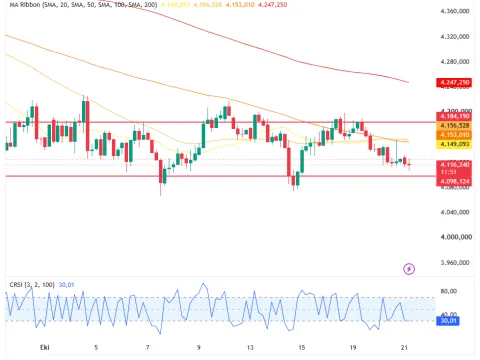Click date 13 on the time axis
This screenshot has width=480, height=360.
coord(250,347)
